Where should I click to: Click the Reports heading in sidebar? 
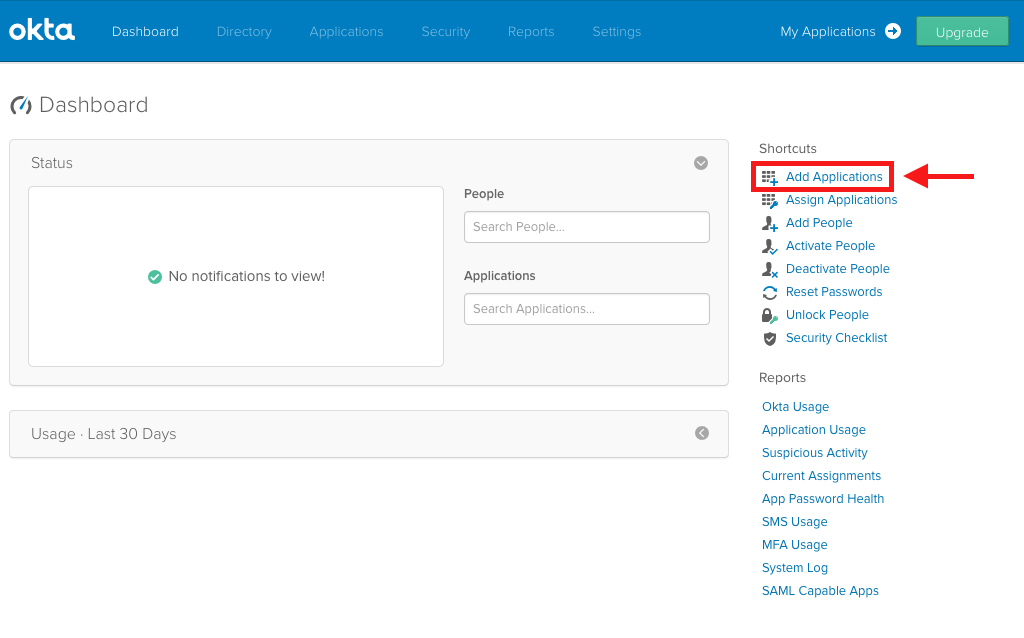pyautogui.click(x=782, y=378)
